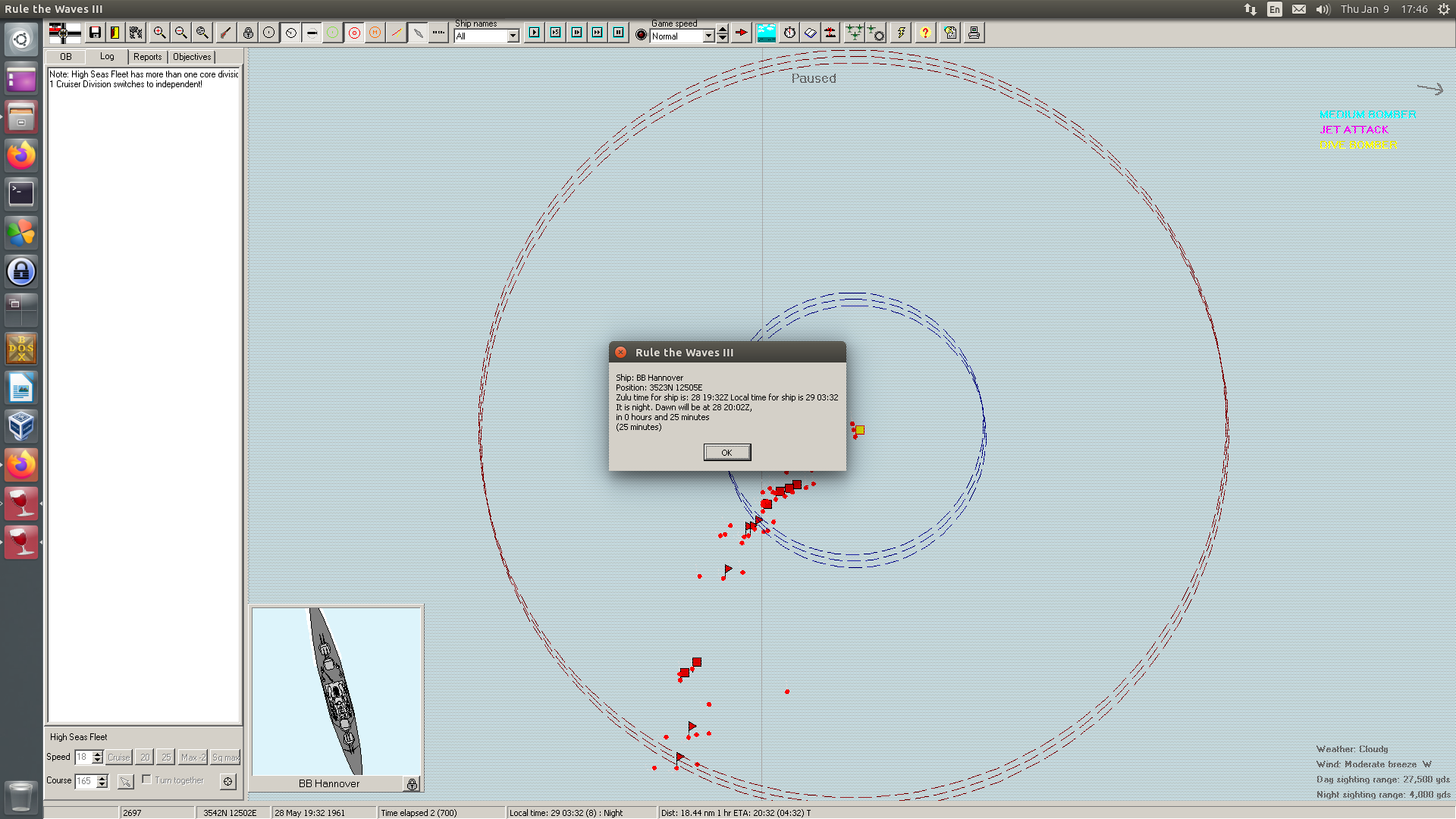The height and width of the screenshot is (819, 1456).
Task: Click the course pointer arrow button
Action: click(x=126, y=781)
